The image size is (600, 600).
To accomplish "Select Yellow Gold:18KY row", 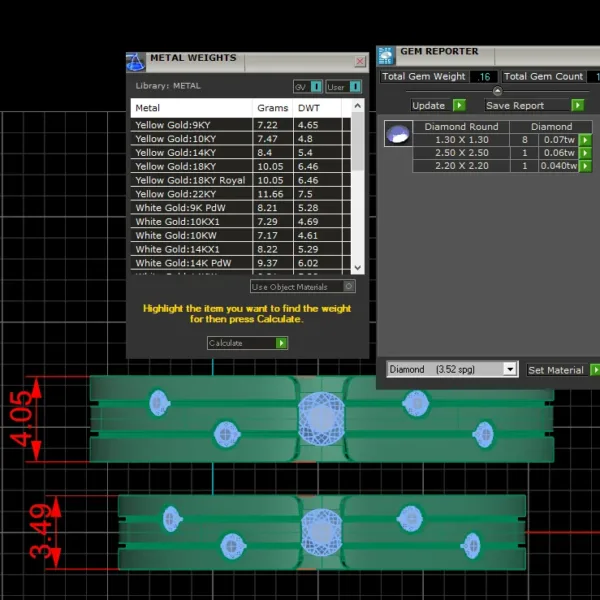I will [x=240, y=166].
